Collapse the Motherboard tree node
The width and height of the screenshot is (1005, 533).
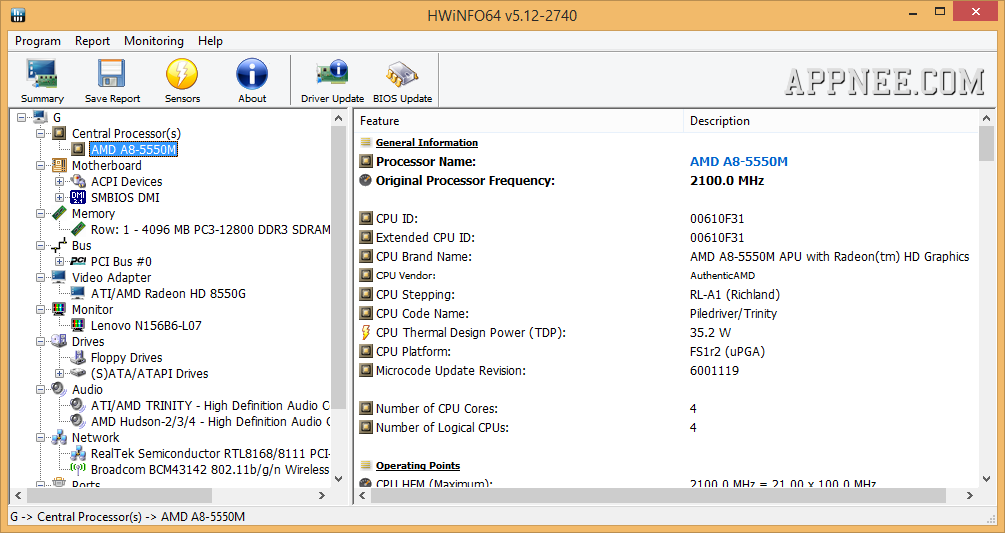42,165
